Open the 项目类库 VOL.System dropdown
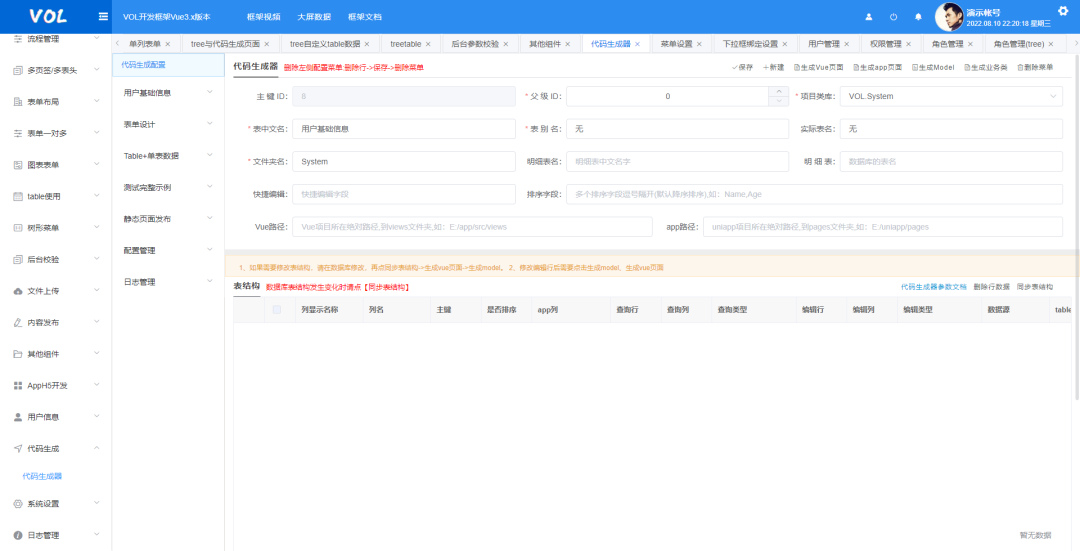Image resolution: width=1080 pixels, height=551 pixels. [951, 96]
